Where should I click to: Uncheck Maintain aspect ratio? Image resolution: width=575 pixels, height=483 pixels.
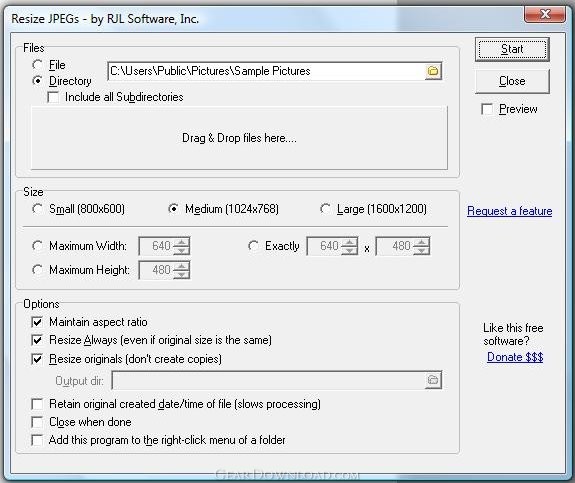click(37, 322)
